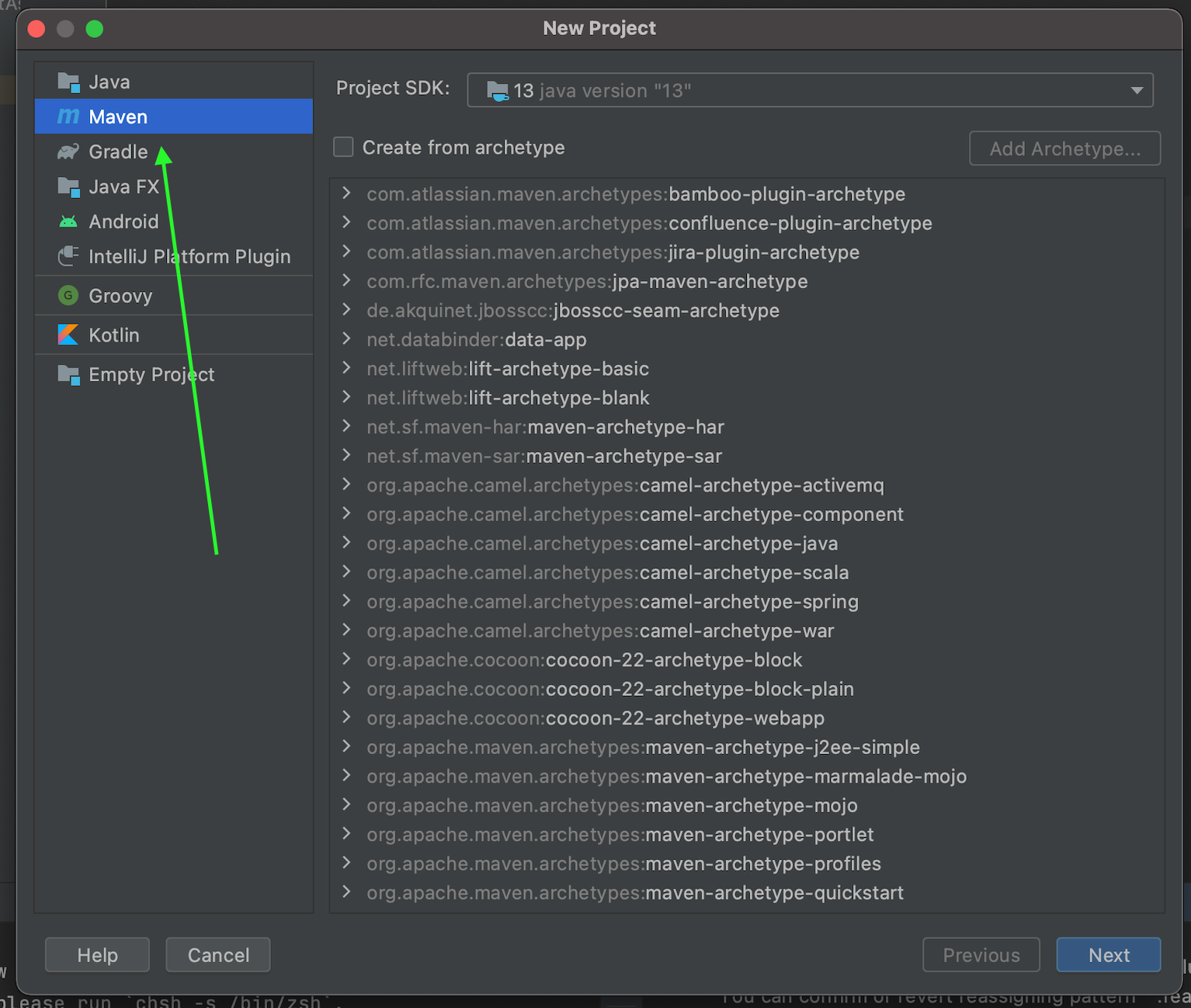Click the Add Archetype... button

[1065, 148]
